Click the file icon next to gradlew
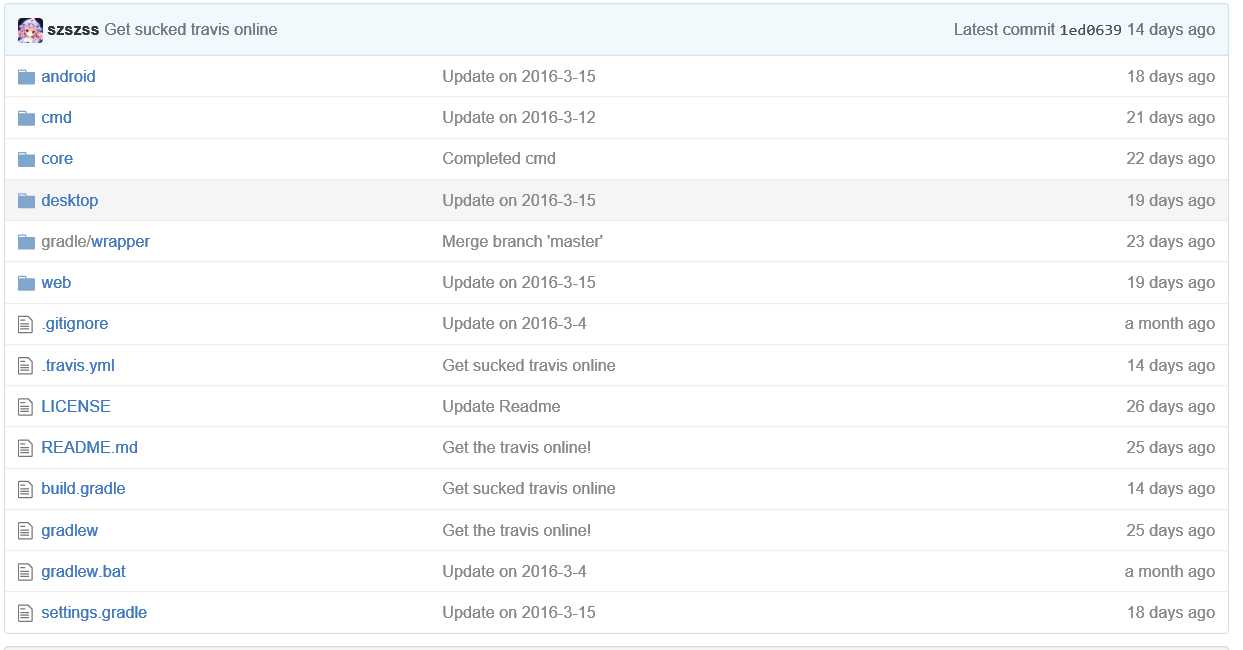Viewport: 1243px width, 650px height. 26,531
